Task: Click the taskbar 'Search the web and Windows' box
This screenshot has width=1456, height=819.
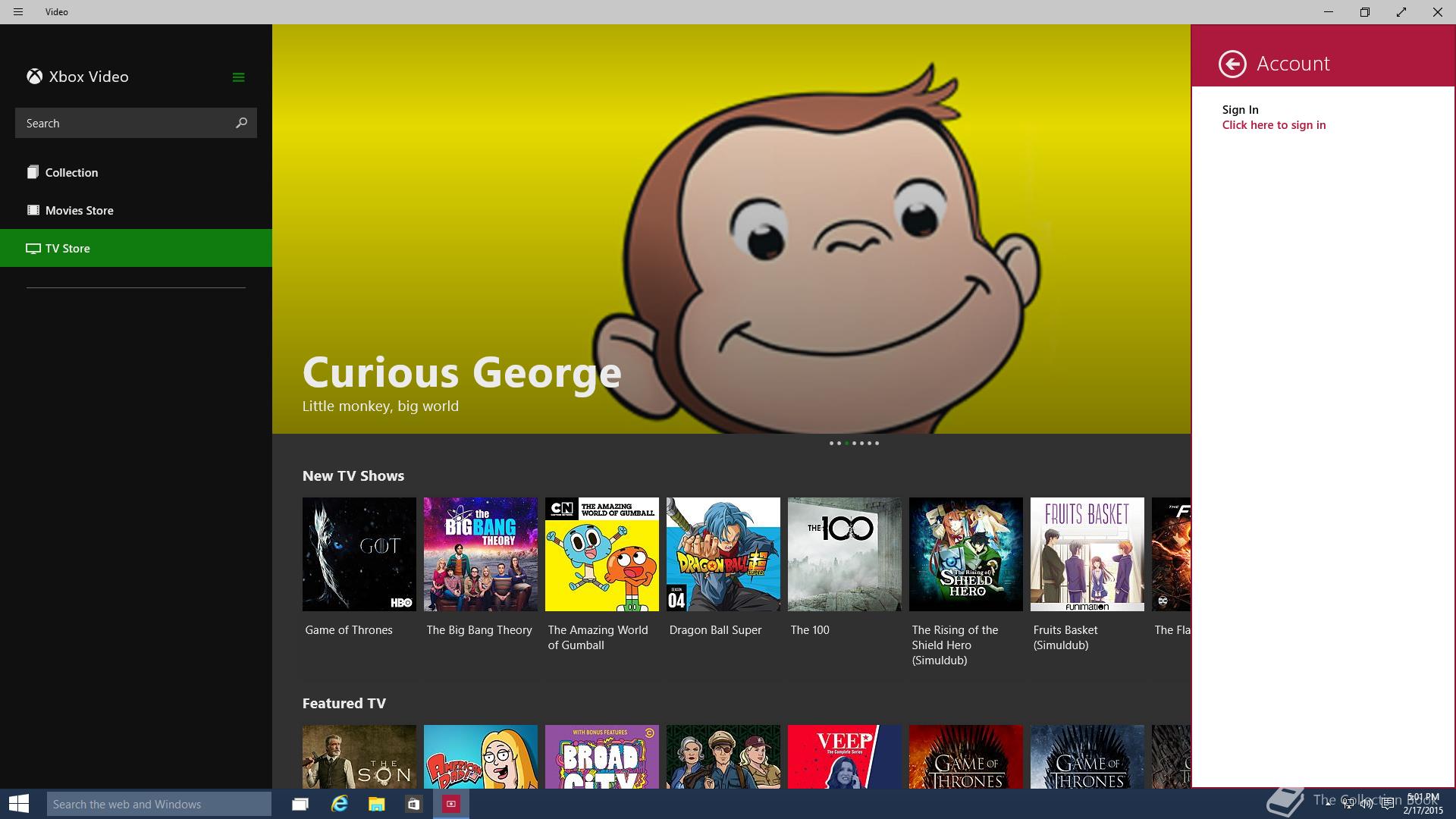Action: 159,804
